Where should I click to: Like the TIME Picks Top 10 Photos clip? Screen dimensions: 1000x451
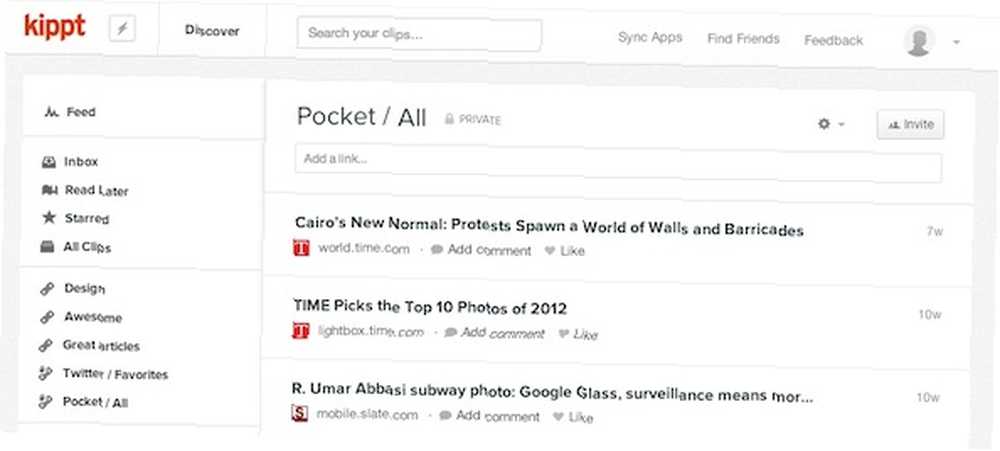pos(578,334)
